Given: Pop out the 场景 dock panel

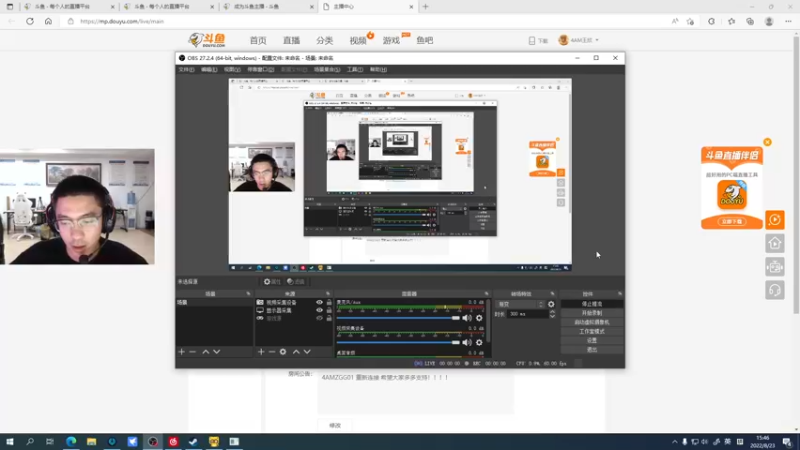Looking at the screenshot, I should tap(248, 294).
